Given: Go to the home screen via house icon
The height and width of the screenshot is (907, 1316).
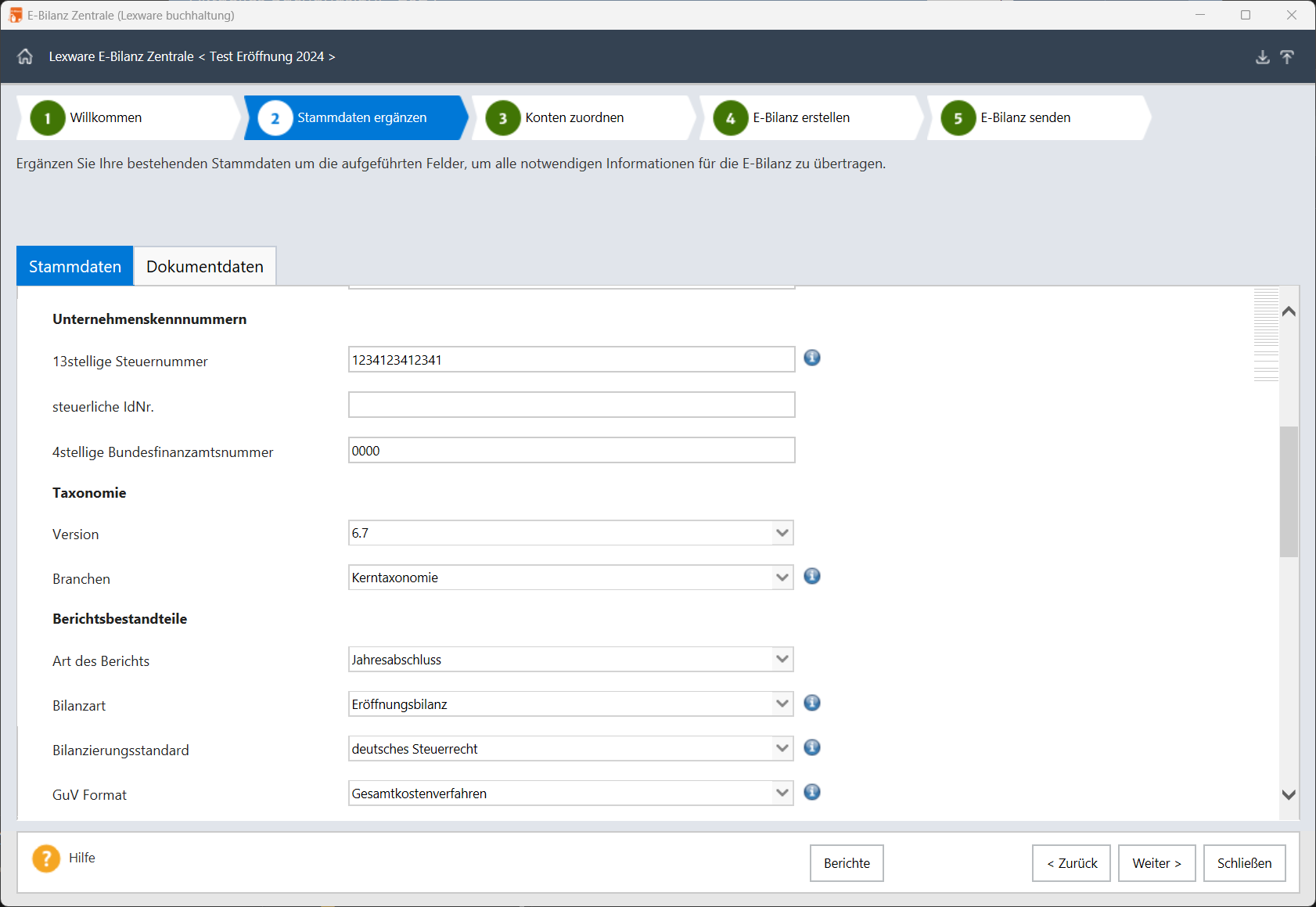Looking at the screenshot, I should [25, 56].
